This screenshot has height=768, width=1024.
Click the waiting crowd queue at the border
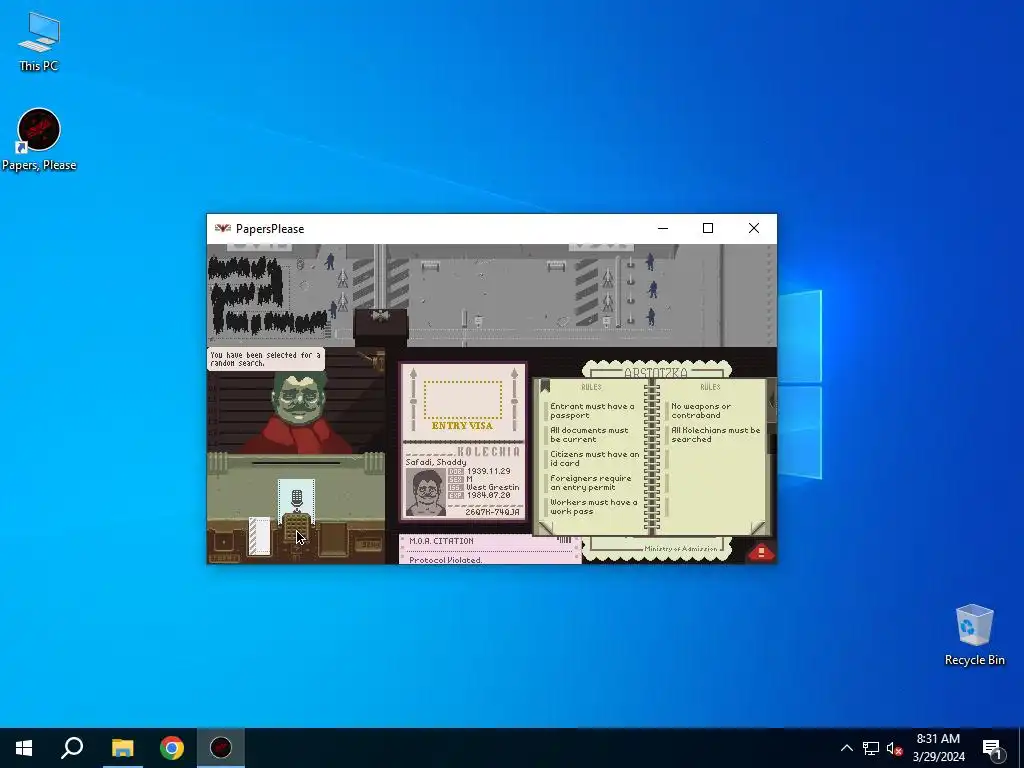click(266, 295)
